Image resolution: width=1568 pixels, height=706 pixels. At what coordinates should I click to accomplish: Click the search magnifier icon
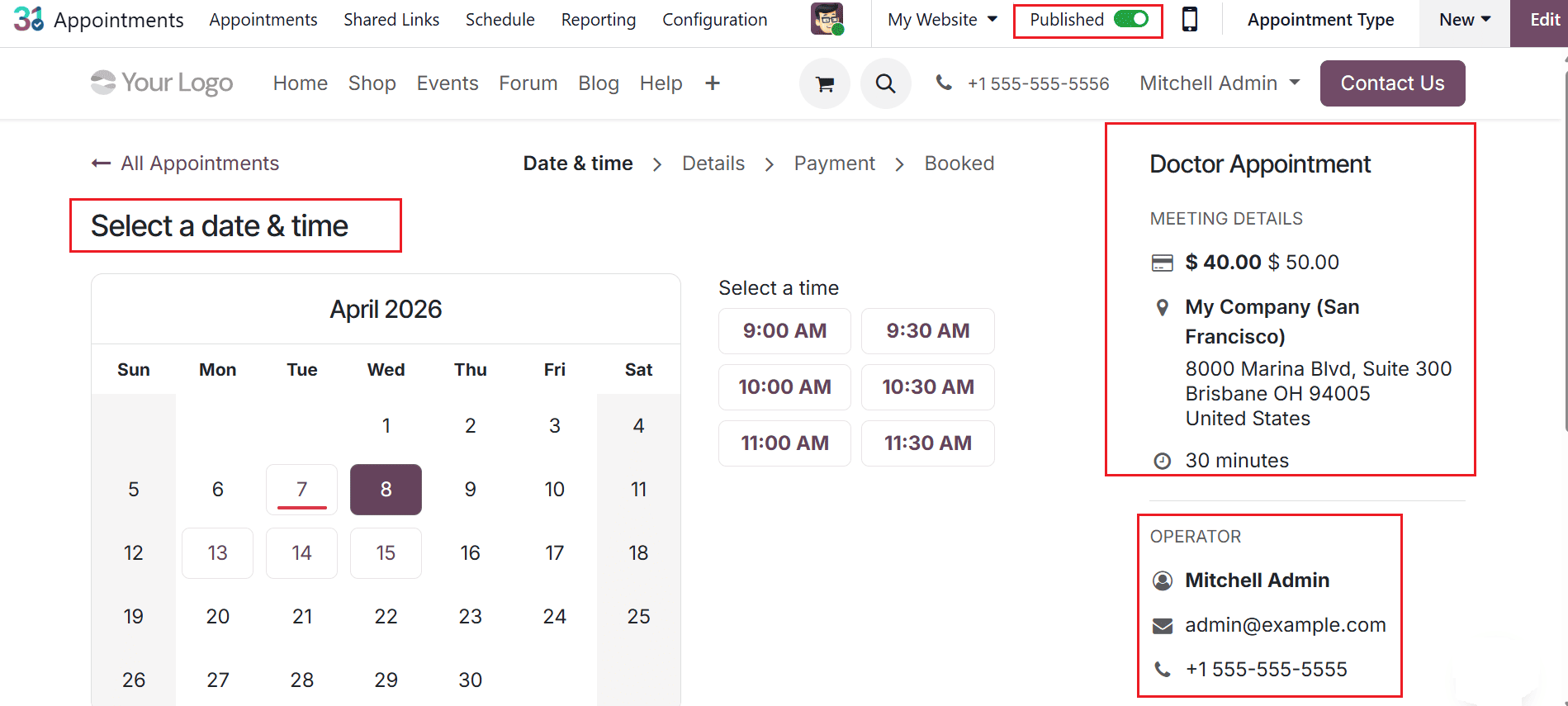[x=885, y=83]
